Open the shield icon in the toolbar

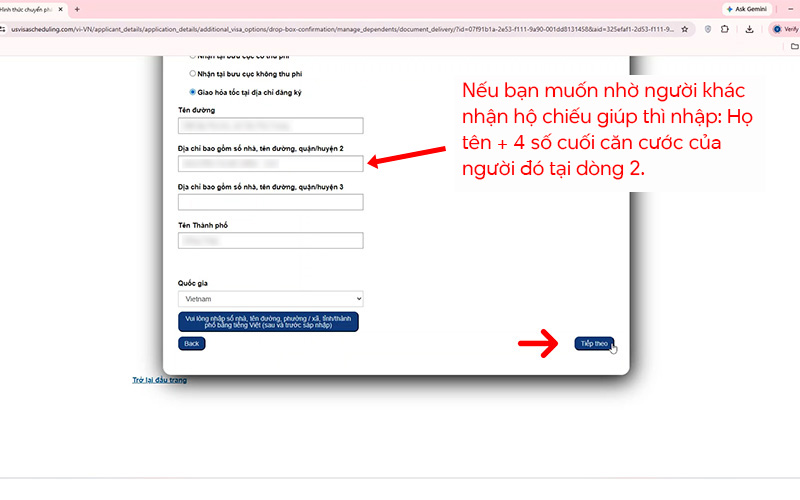(708, 30)
